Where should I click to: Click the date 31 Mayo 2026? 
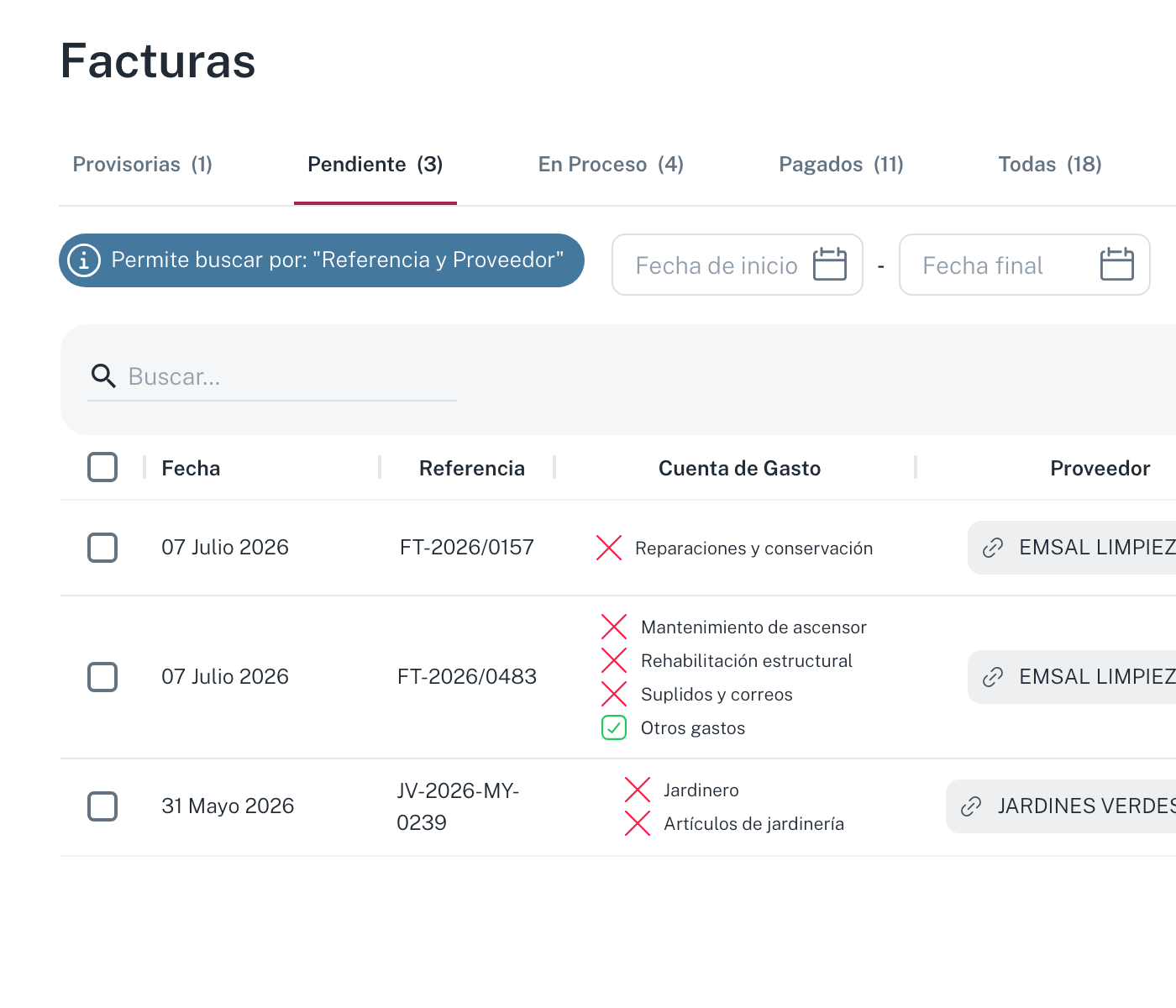228,806
